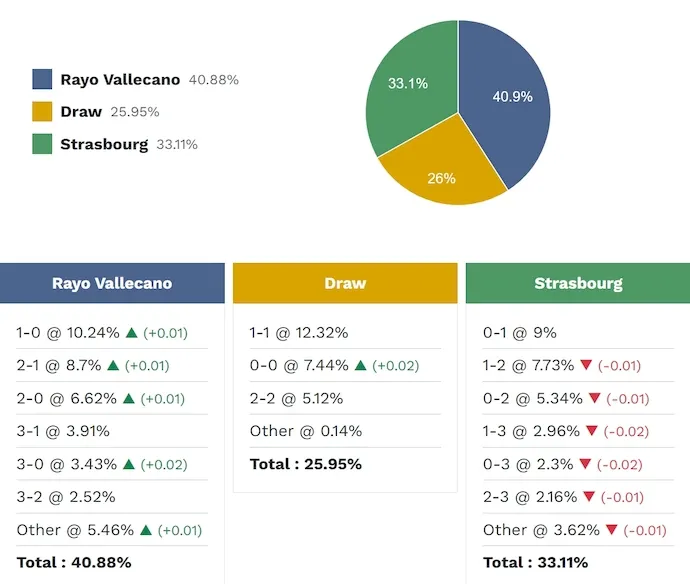Click the blue Rayo Vallecano legend swatch

pyautogui.click(x=42, y=80)
